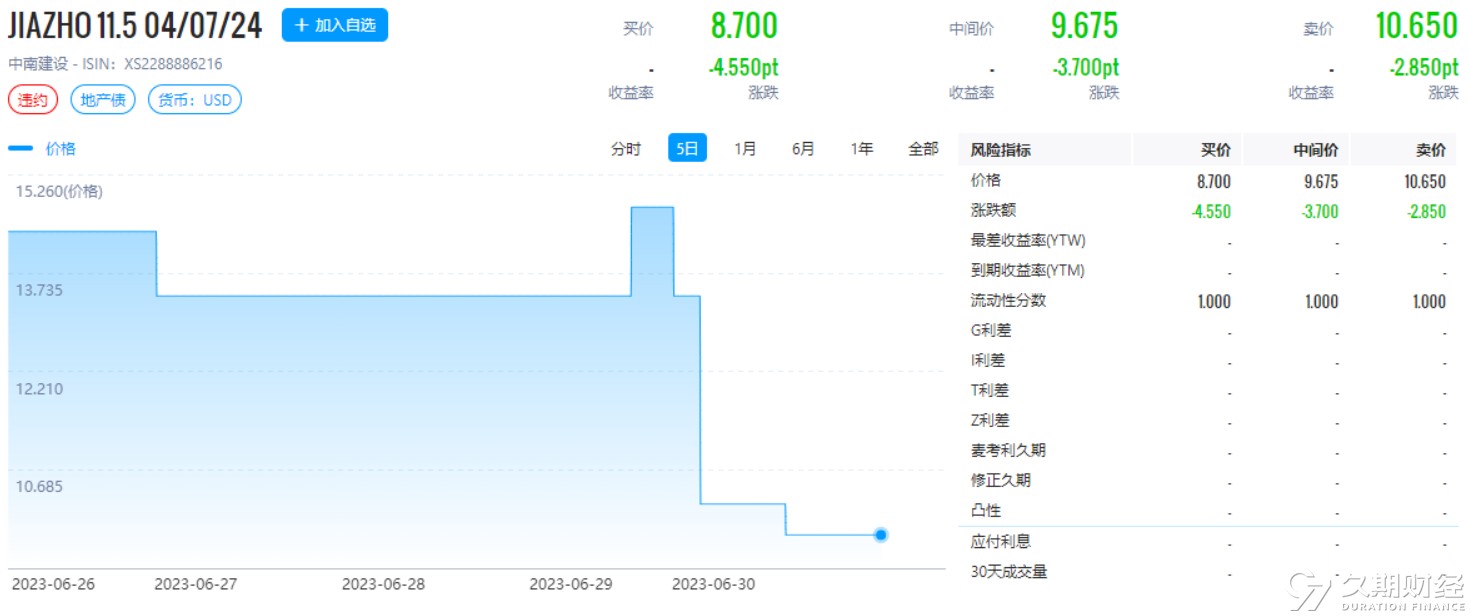Click the 中南建设 issuer name and ISIN
This screenshot has height=616, width=1470.
click(115, 64)
